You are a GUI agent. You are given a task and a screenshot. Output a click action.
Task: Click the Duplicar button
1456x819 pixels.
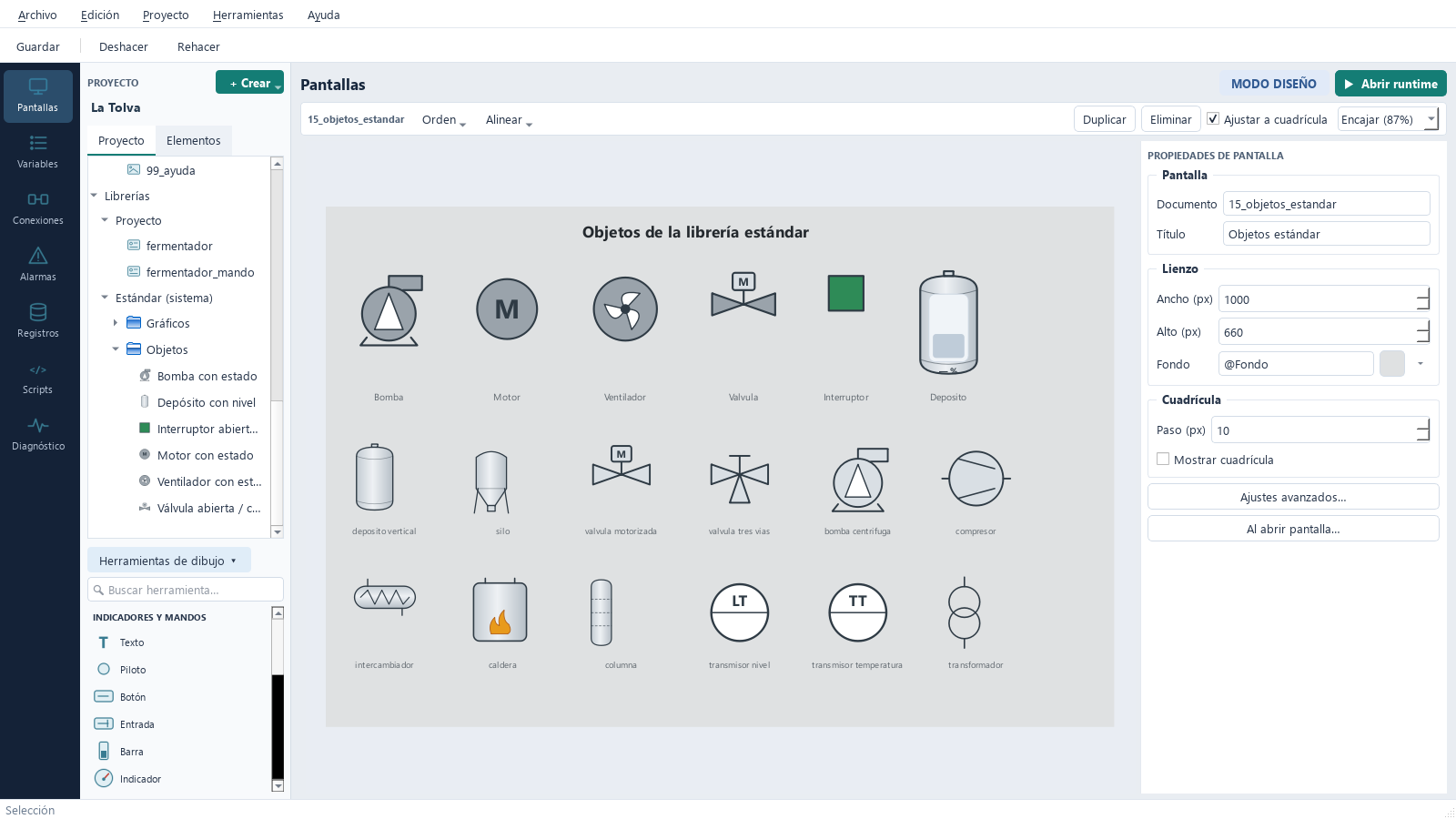(1105, 119)
